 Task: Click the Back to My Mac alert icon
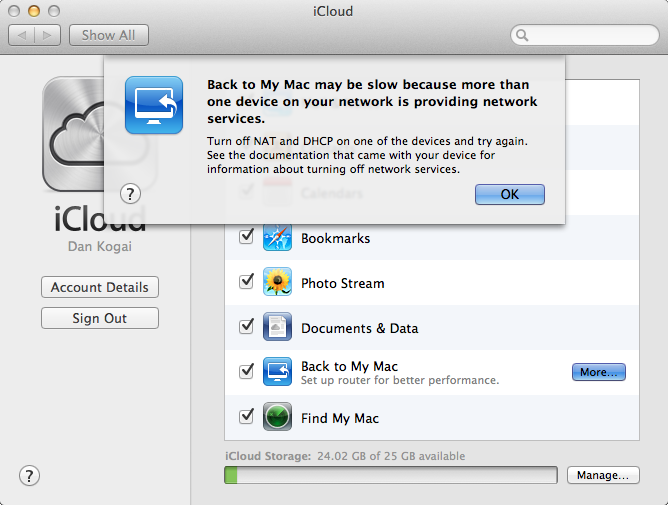[154, 105]
